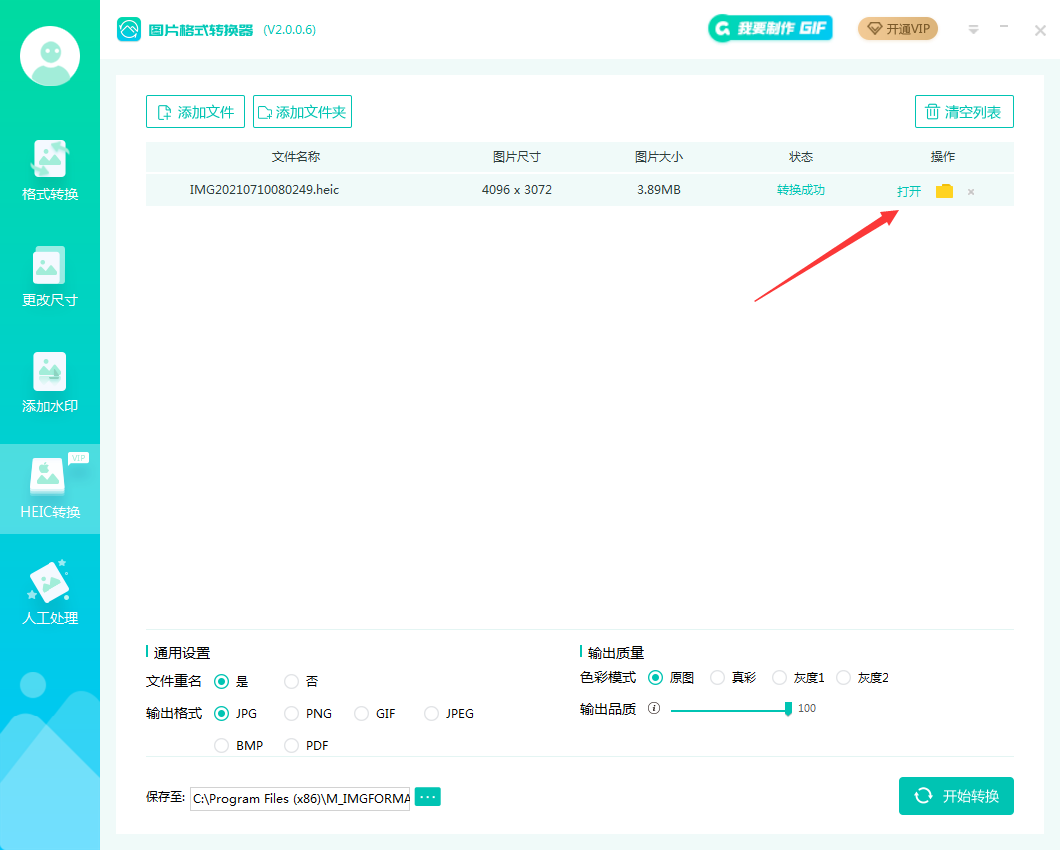Open the 人工处理 manual processing tool

point(50,594)
